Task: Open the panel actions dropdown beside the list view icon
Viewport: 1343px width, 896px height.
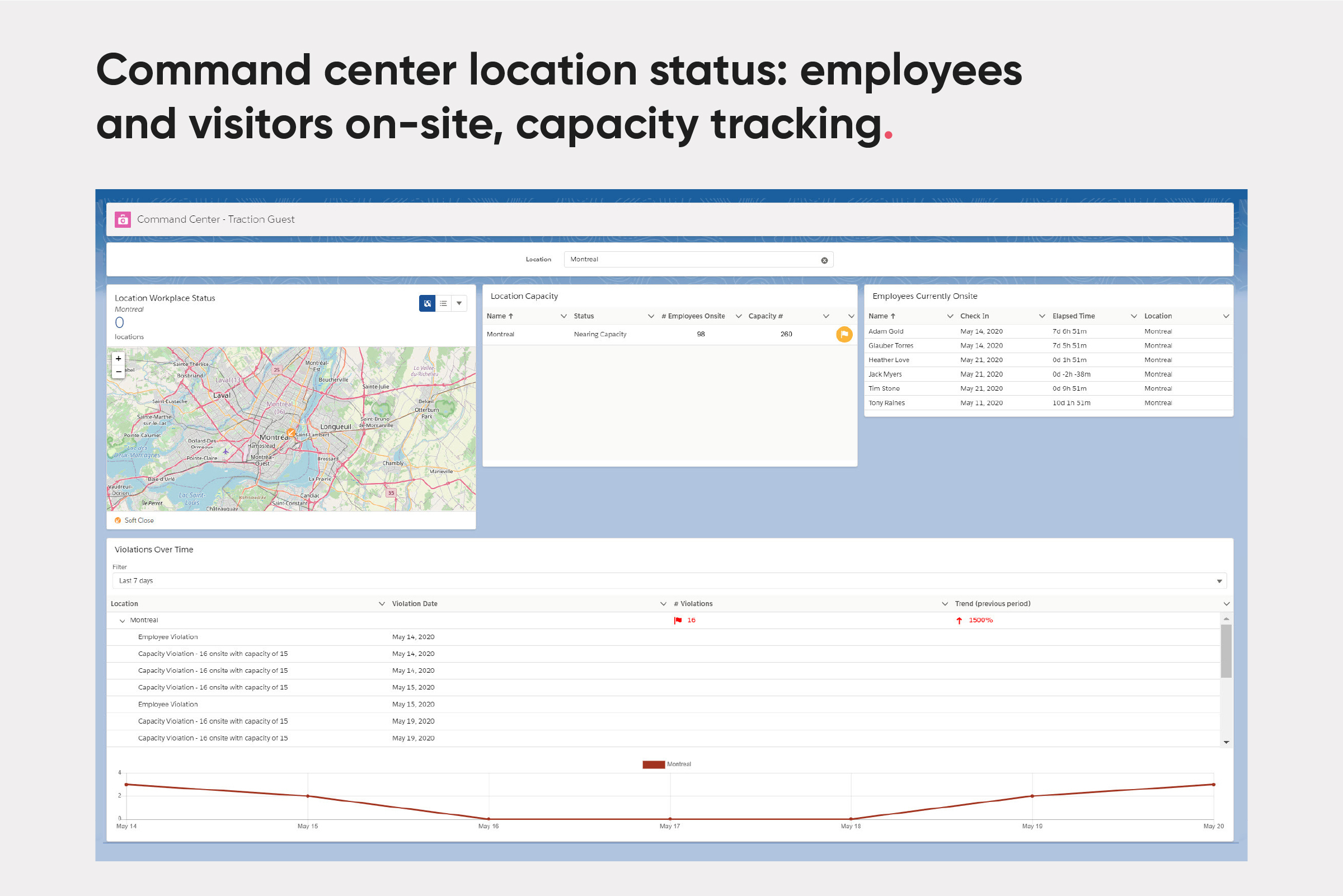Action: coord(459,303)
